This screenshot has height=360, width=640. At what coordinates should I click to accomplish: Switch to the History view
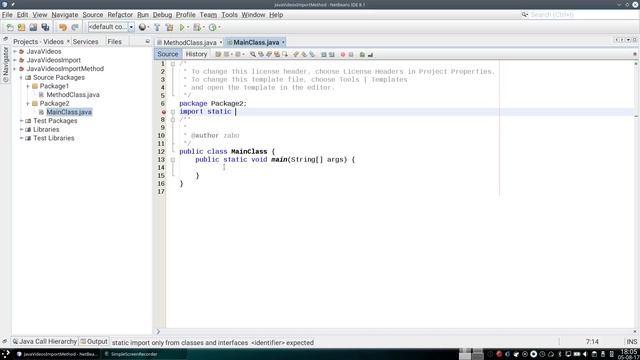[196, 54]
